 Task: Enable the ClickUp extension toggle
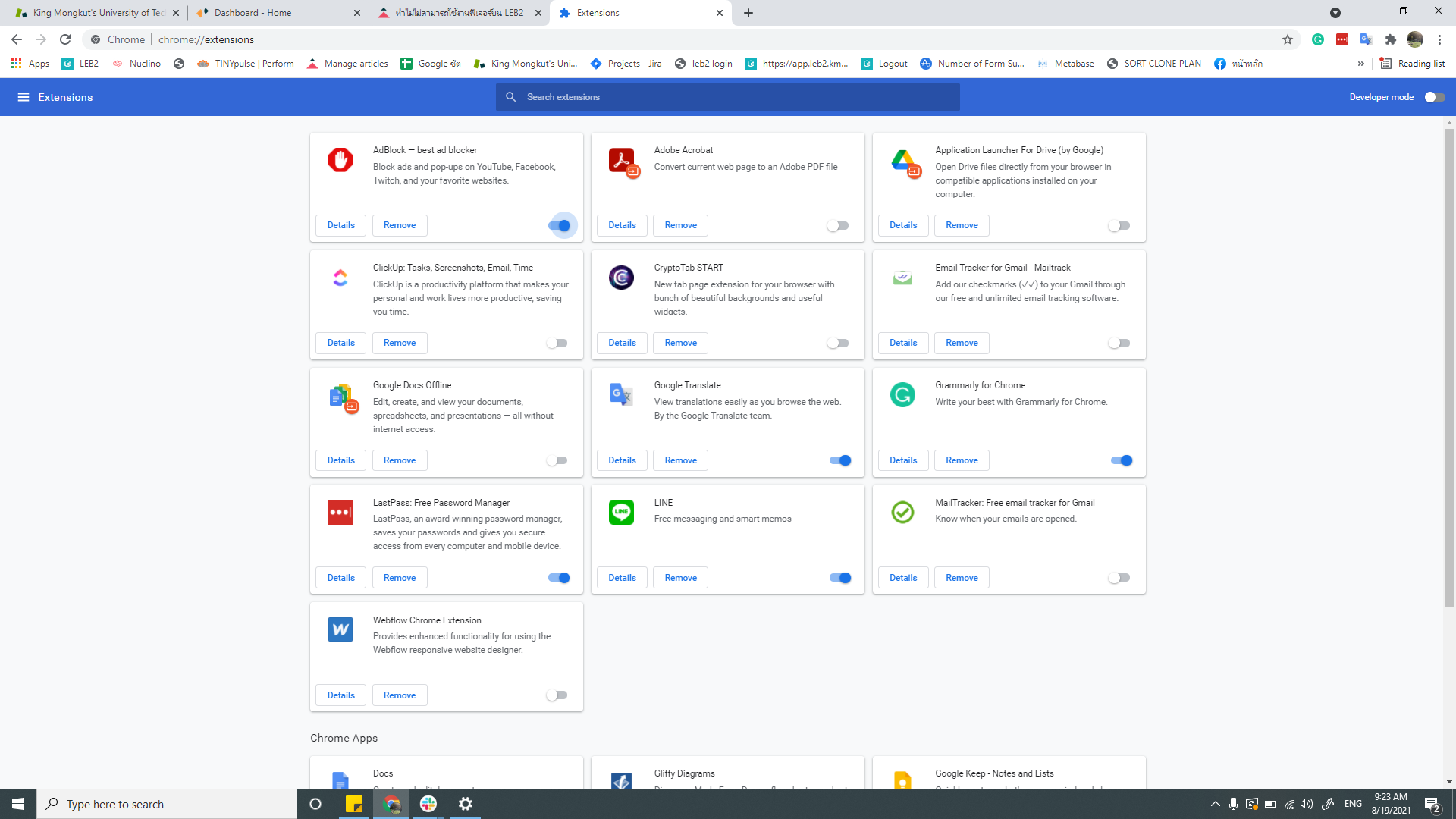[557, 343]
